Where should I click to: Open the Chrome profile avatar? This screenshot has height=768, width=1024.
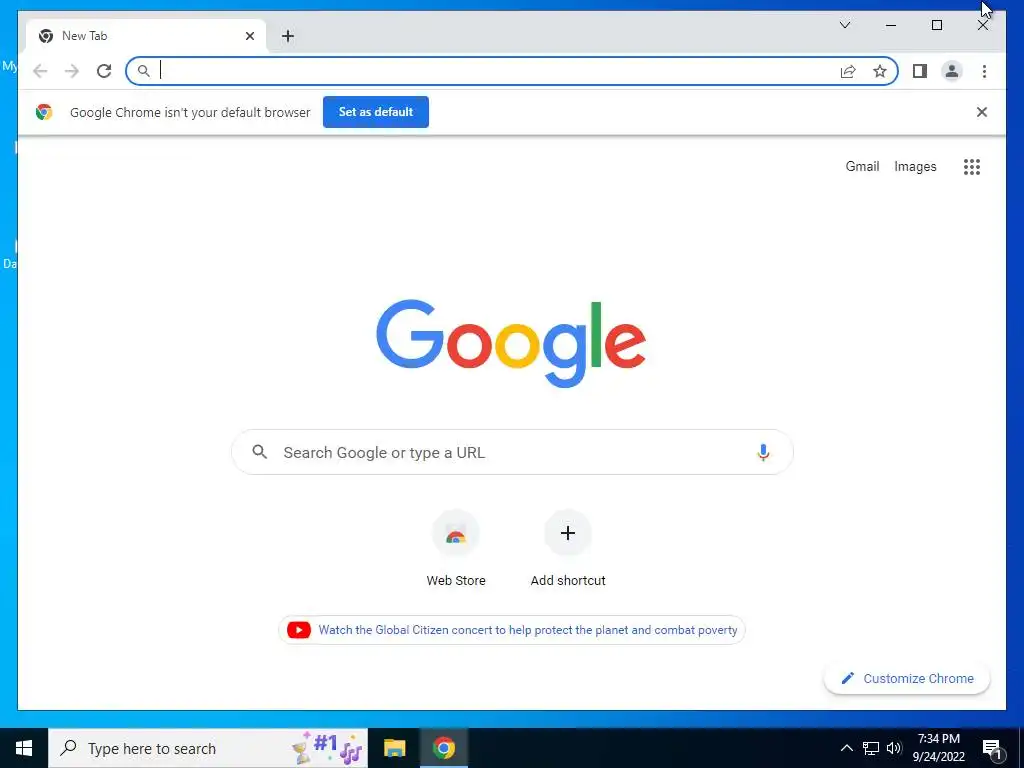[952, 71]
